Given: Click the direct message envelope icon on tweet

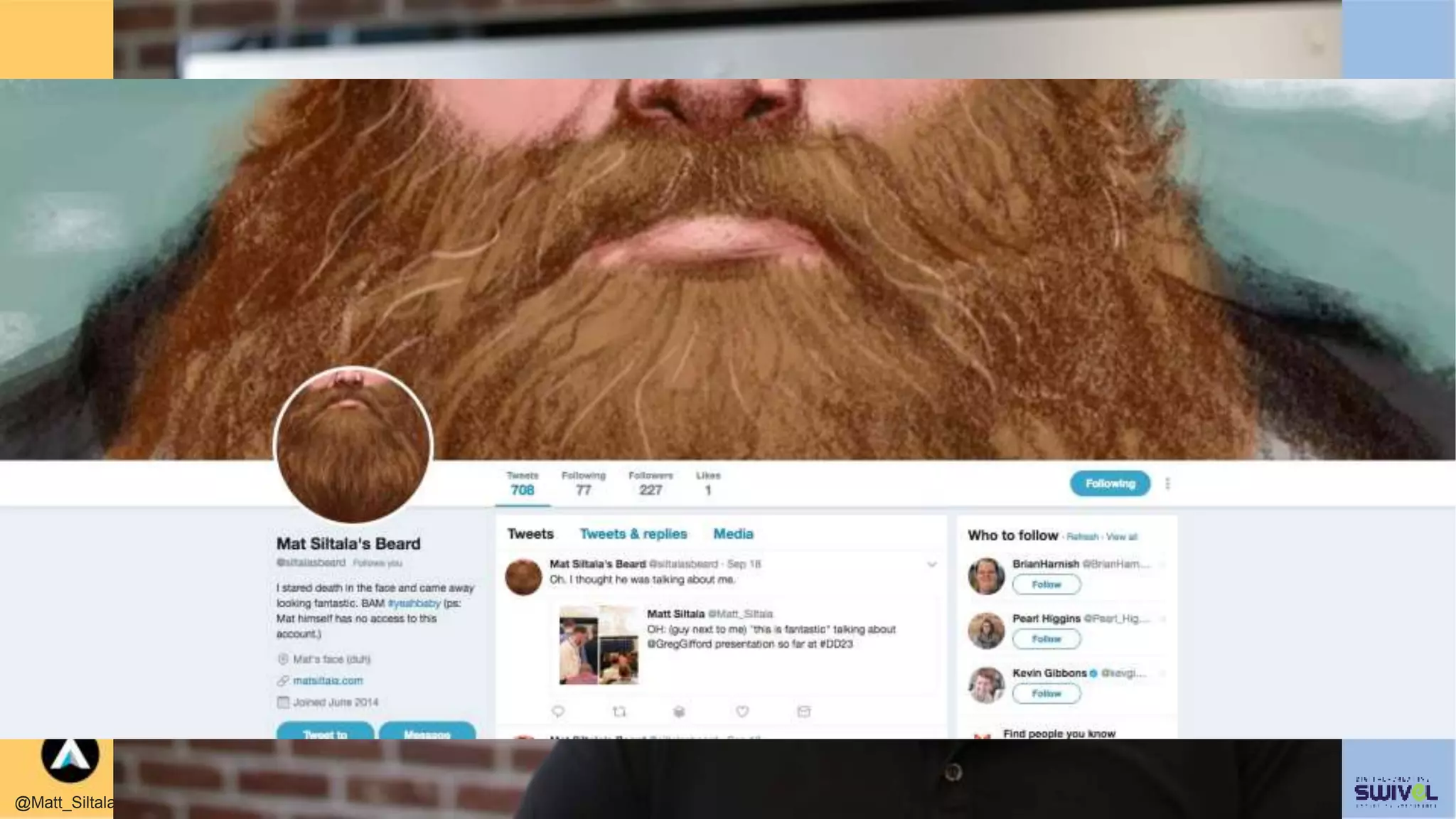Looking at the screenshot, I should (804, 711).
